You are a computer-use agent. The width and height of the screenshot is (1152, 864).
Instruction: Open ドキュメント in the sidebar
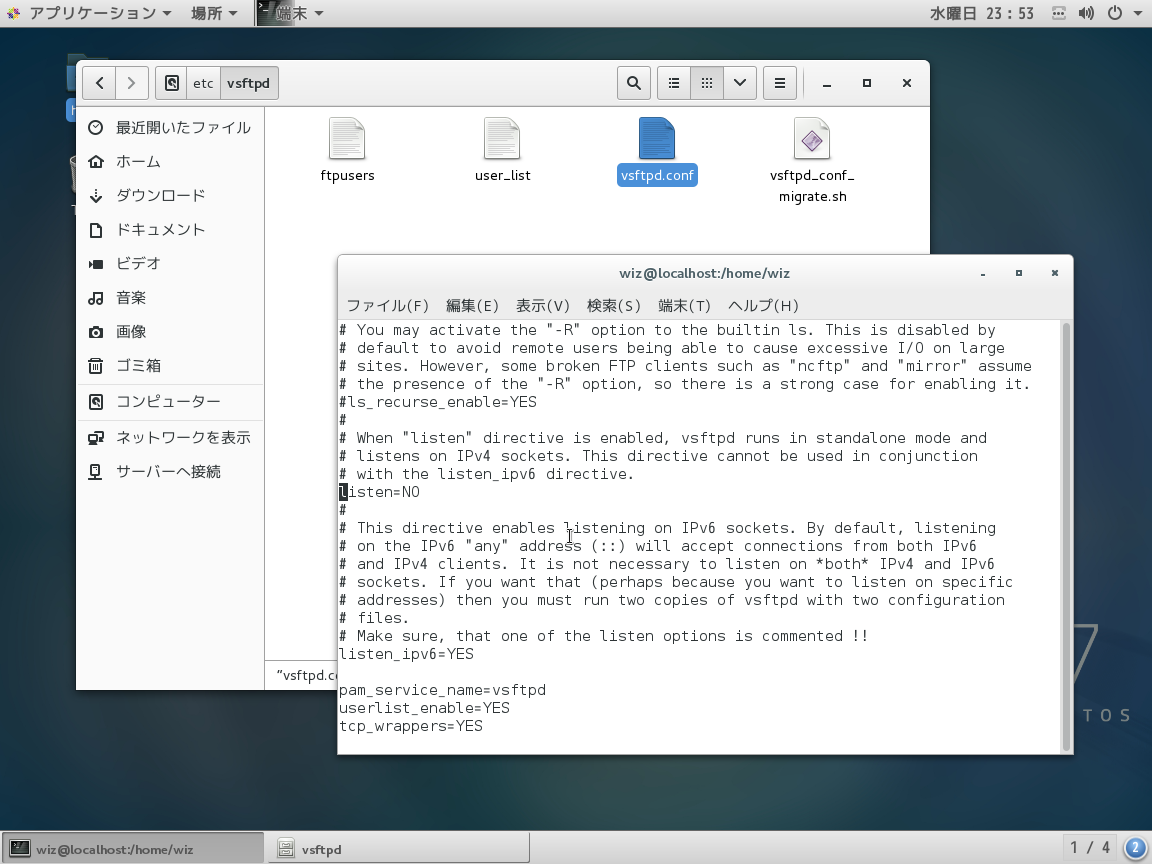(x=169, y=230)
